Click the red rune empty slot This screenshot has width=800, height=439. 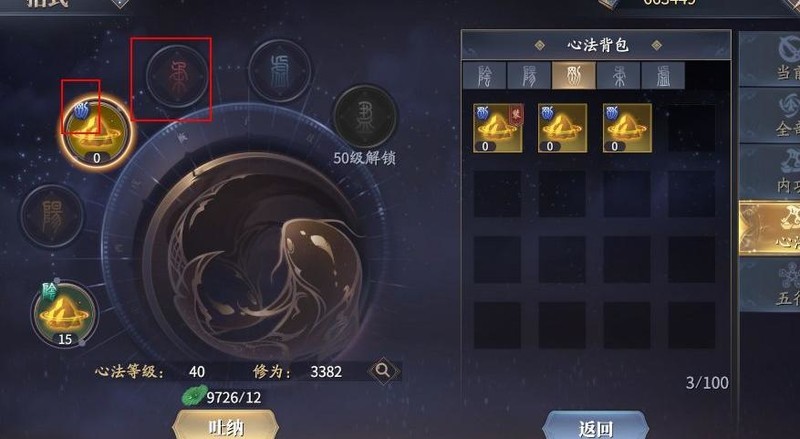[177, 77]
